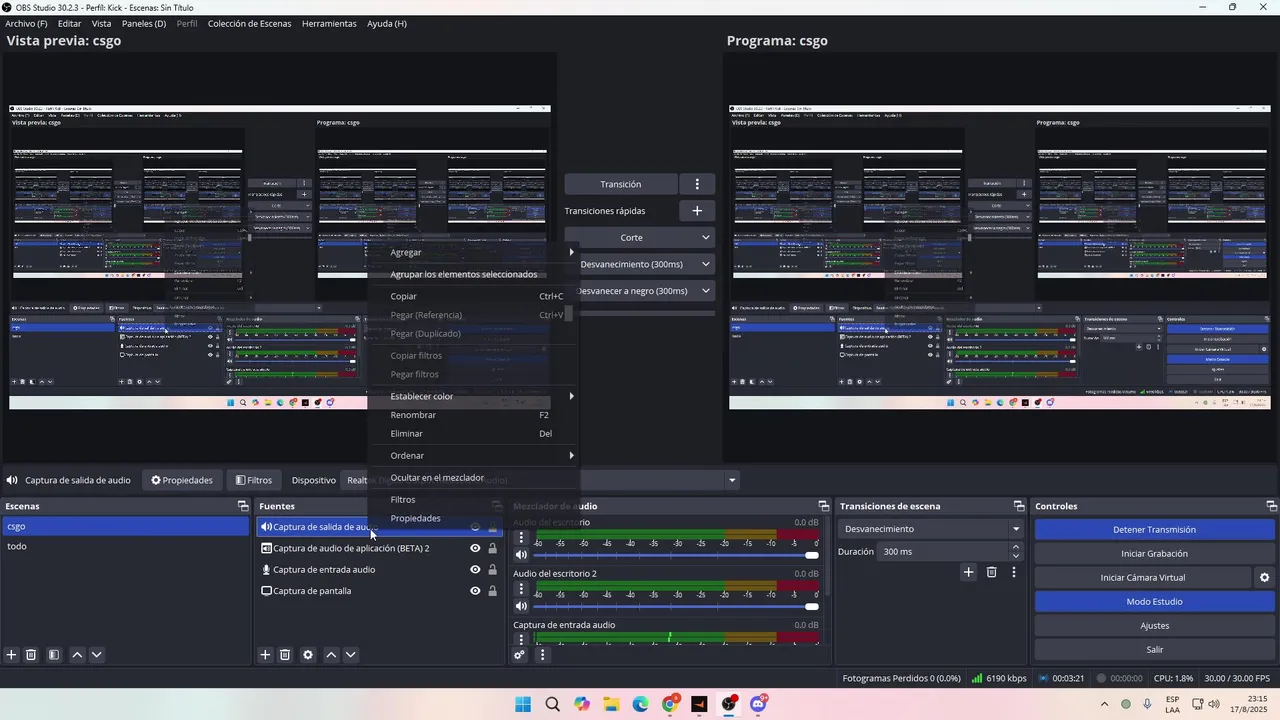Open Transición button options dots
1280x720 pixels.
coord(697,184)
